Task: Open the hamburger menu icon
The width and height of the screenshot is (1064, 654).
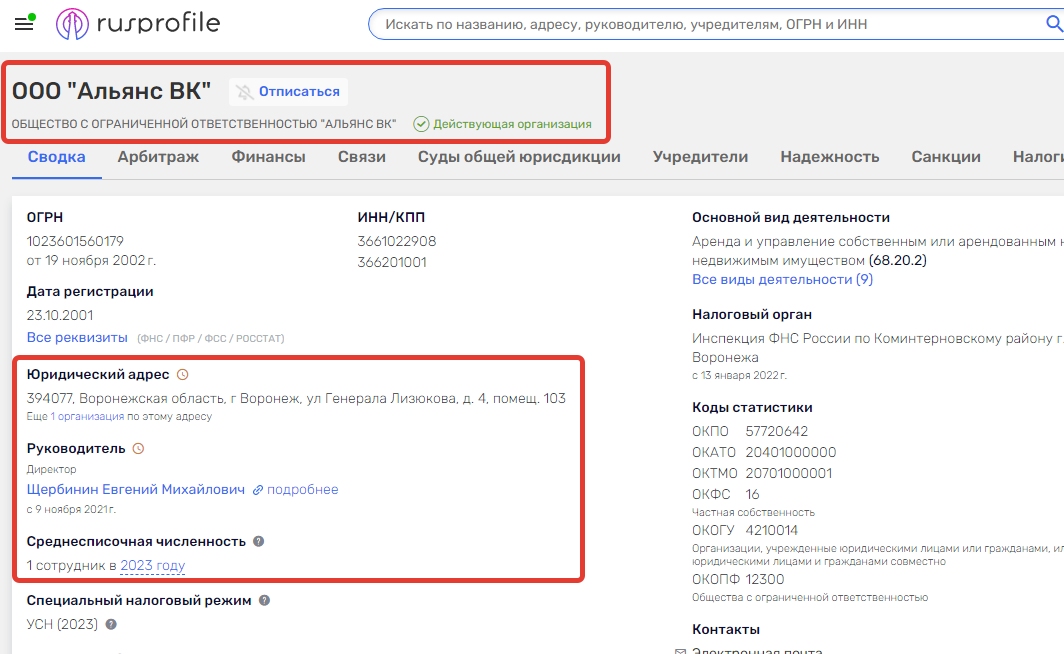Action: pos(24,24)
